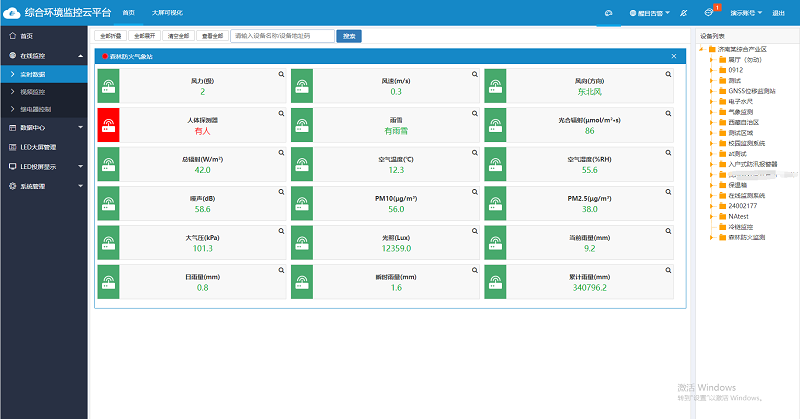Open magnifier icon on 总辐射(W/m²) card
Image resolution: width=800 pixels, height=419 pixels.
[x=281, y=153]
